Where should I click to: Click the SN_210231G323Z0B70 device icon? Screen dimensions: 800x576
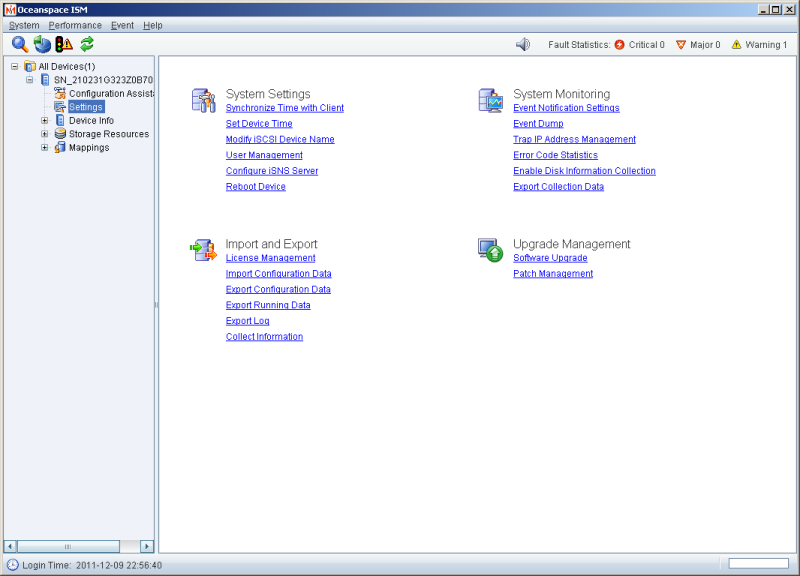point(45,80)
